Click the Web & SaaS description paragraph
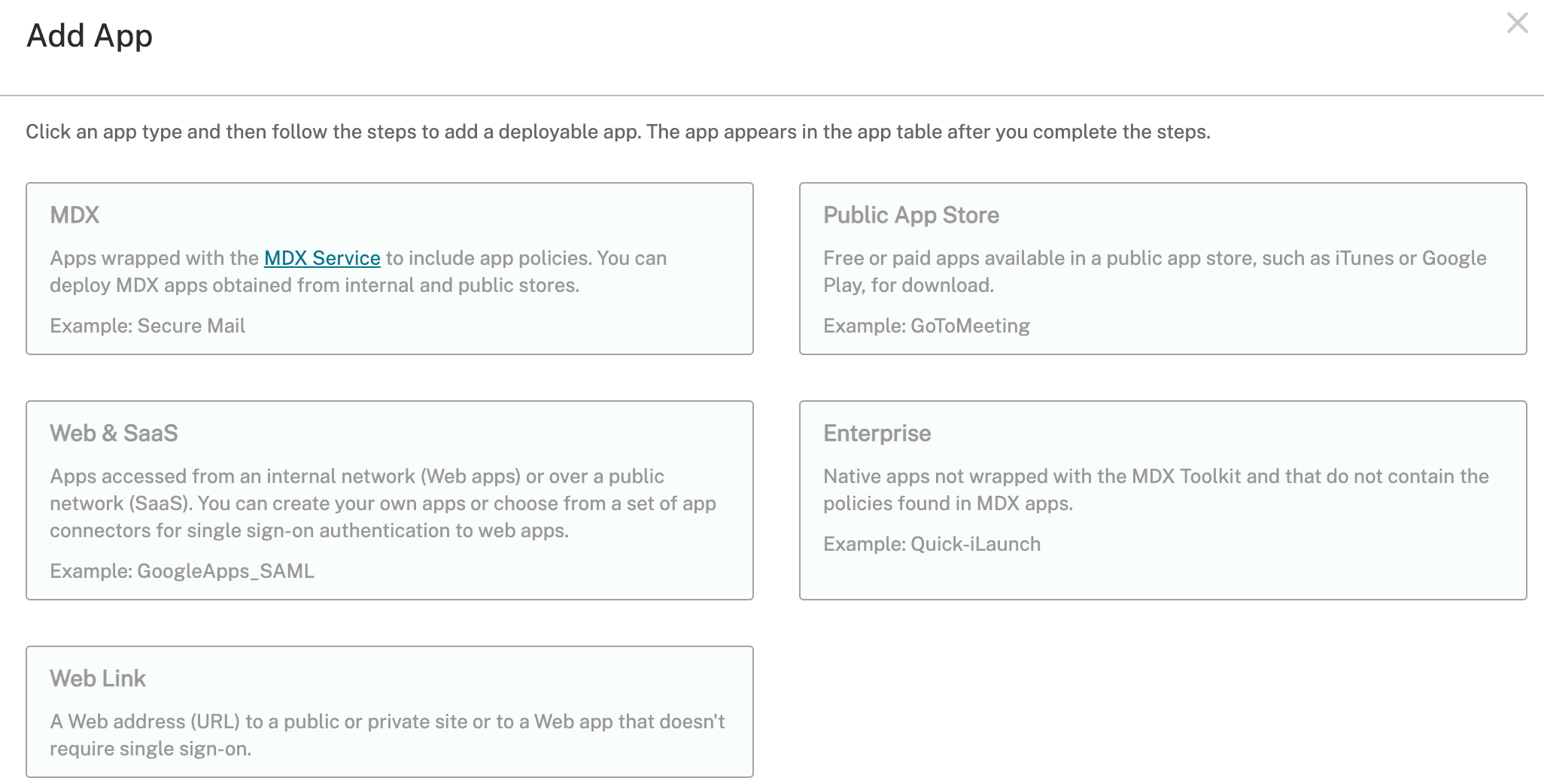The width and height of the screenshot is (1544, 784). point(383,503)
